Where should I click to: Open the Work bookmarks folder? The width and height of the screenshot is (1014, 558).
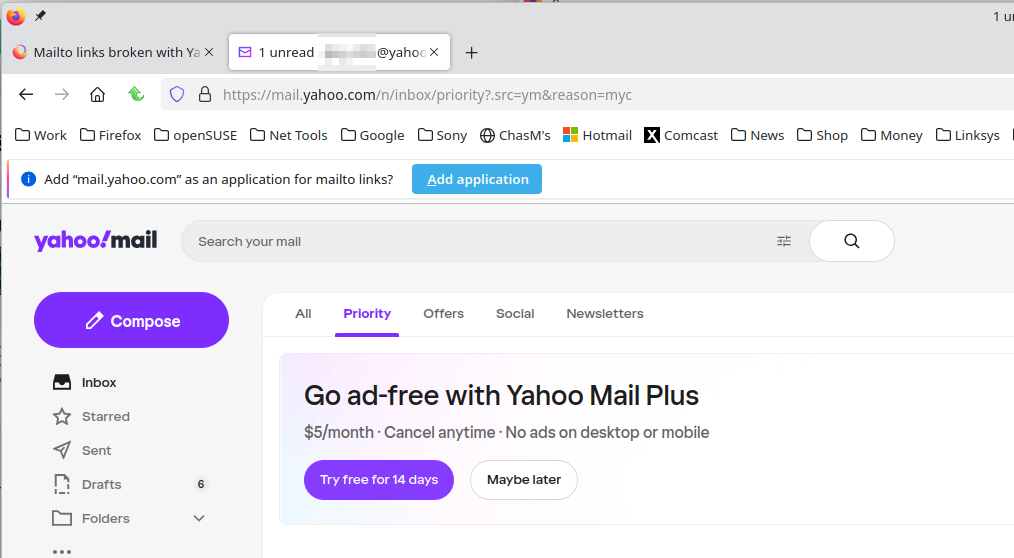pyautogui.click(x=41, y=135)
